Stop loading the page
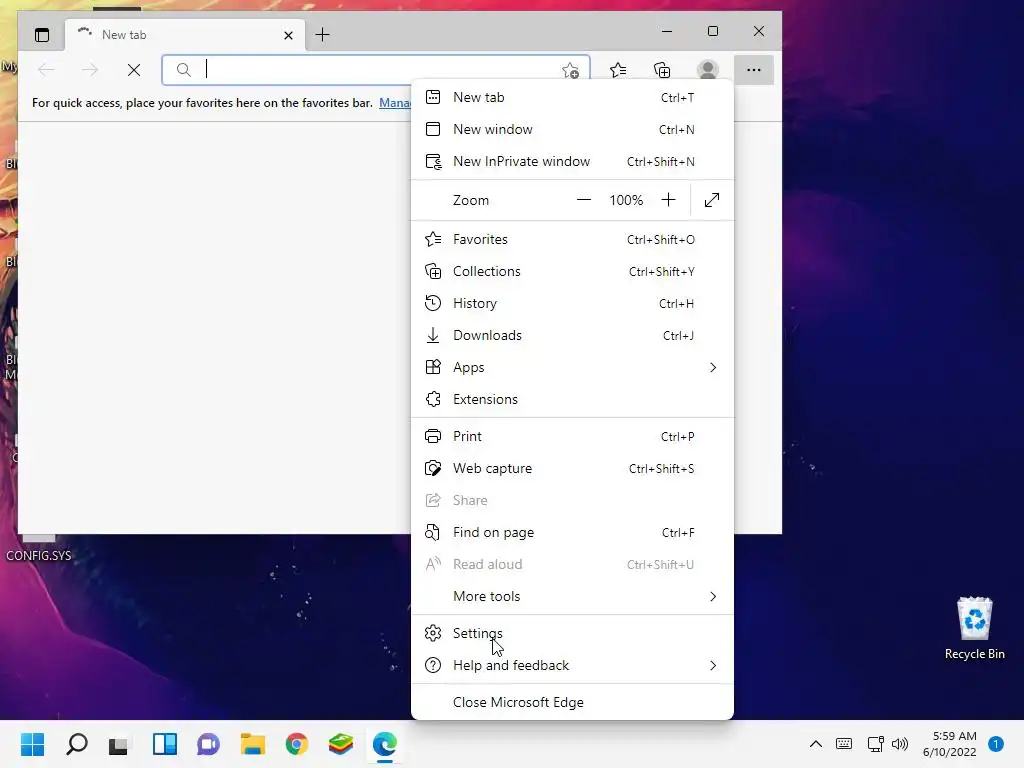1024x768 pixels. coord(134,70)
